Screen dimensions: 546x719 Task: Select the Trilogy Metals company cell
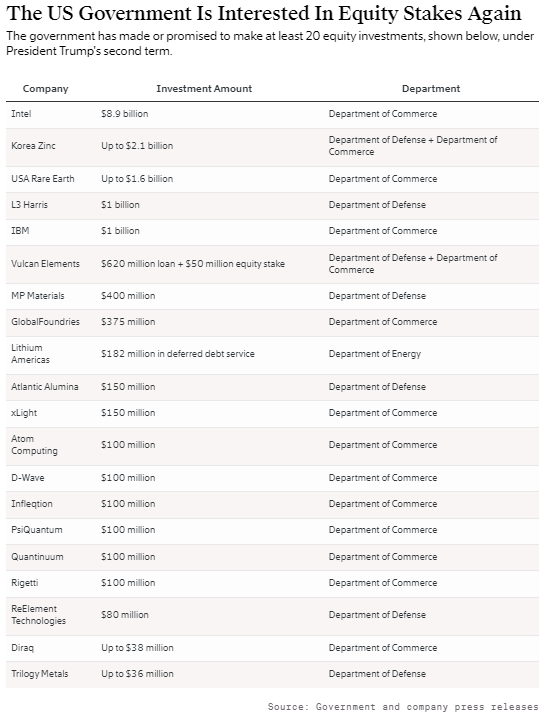click(40, 674)
